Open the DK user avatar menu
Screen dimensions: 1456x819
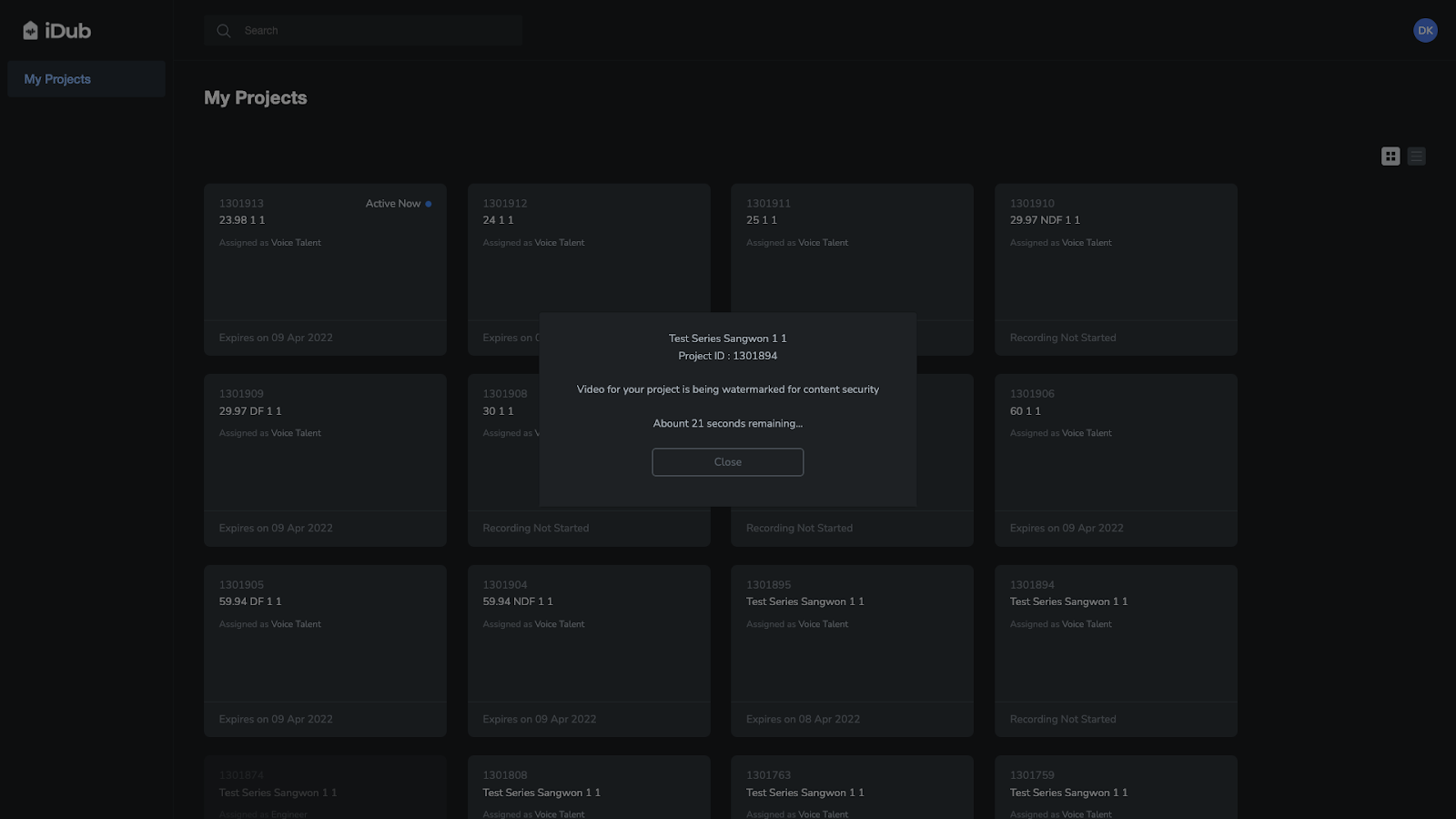point(1425,30)
